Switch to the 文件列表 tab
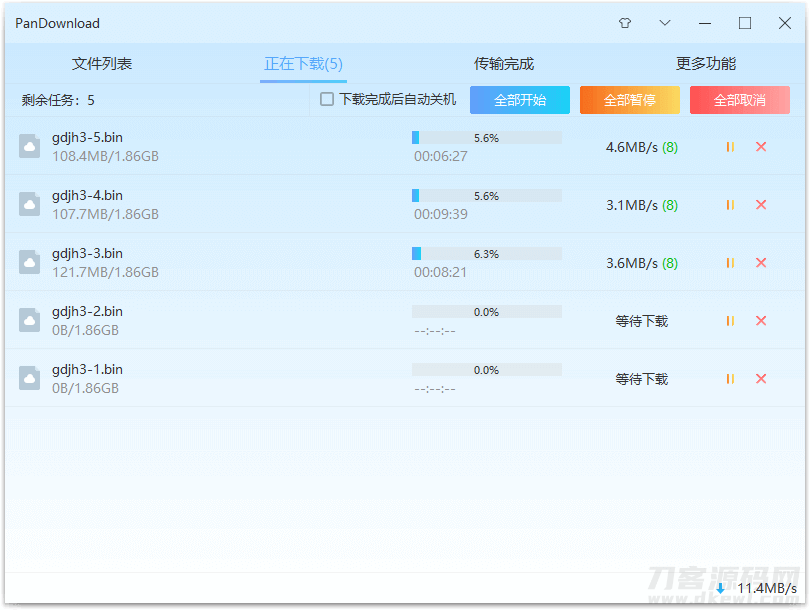Image resolution: width=810 pixels, height=610 pixels. point(102,64)
